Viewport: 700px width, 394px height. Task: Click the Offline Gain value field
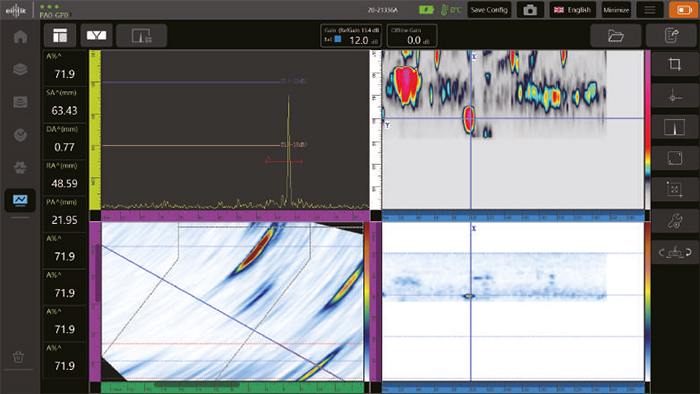coord(412,36)
